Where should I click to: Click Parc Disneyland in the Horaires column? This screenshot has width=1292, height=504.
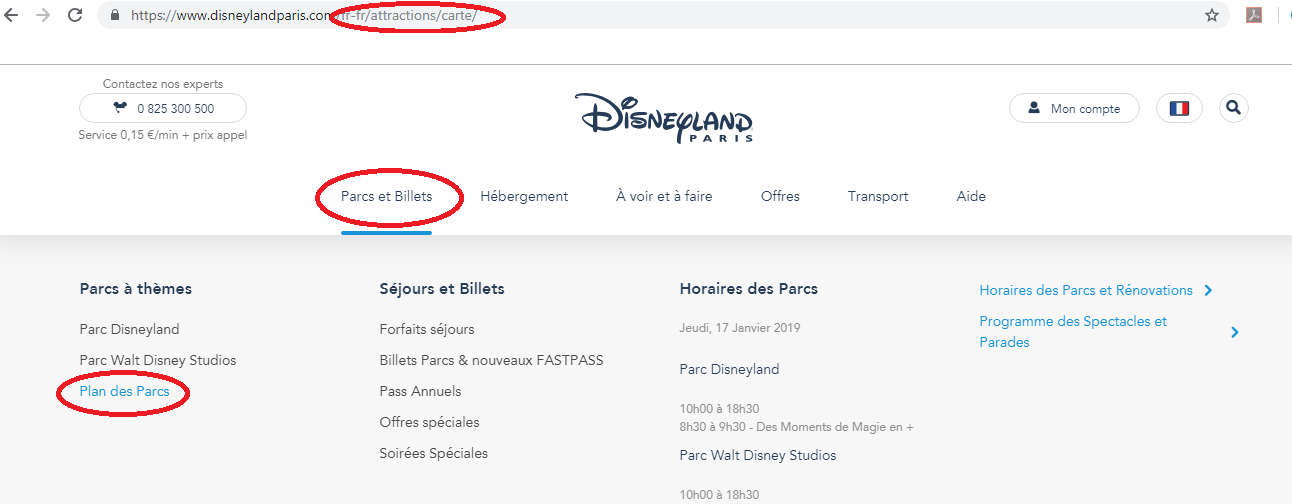coord(730,369)
